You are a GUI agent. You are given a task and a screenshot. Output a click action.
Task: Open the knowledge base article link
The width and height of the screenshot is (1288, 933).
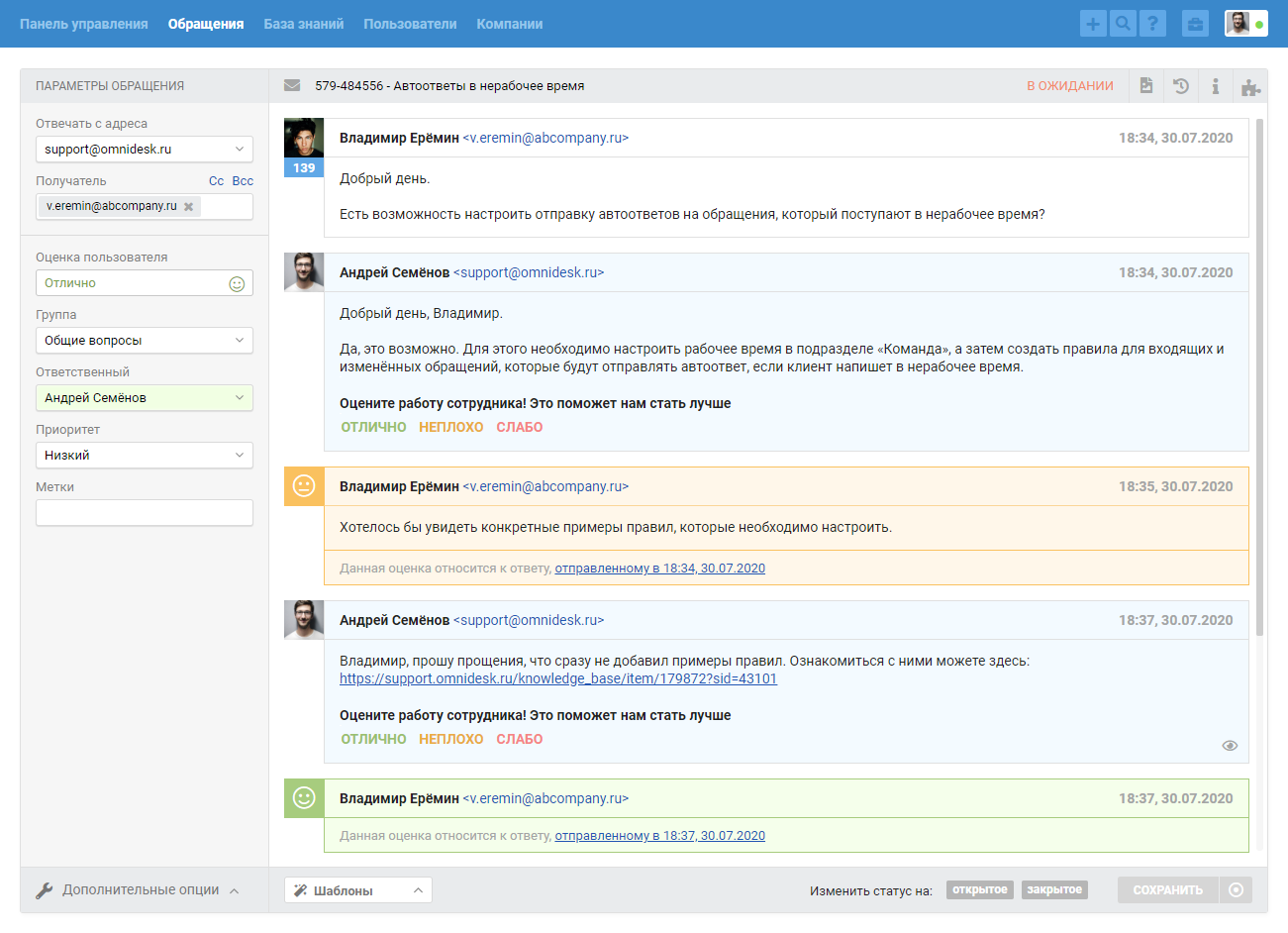[x=557, y=678]
